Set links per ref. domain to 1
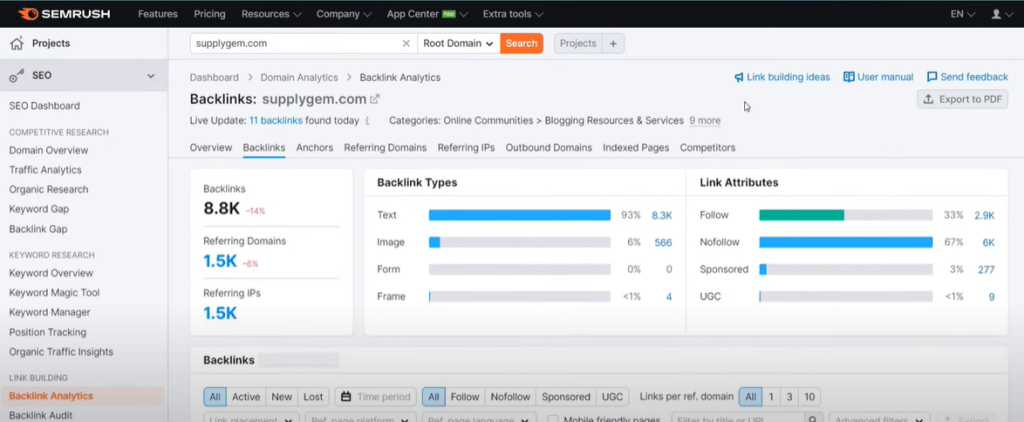This screenshot has width=1024, height=422. point(771,397)
